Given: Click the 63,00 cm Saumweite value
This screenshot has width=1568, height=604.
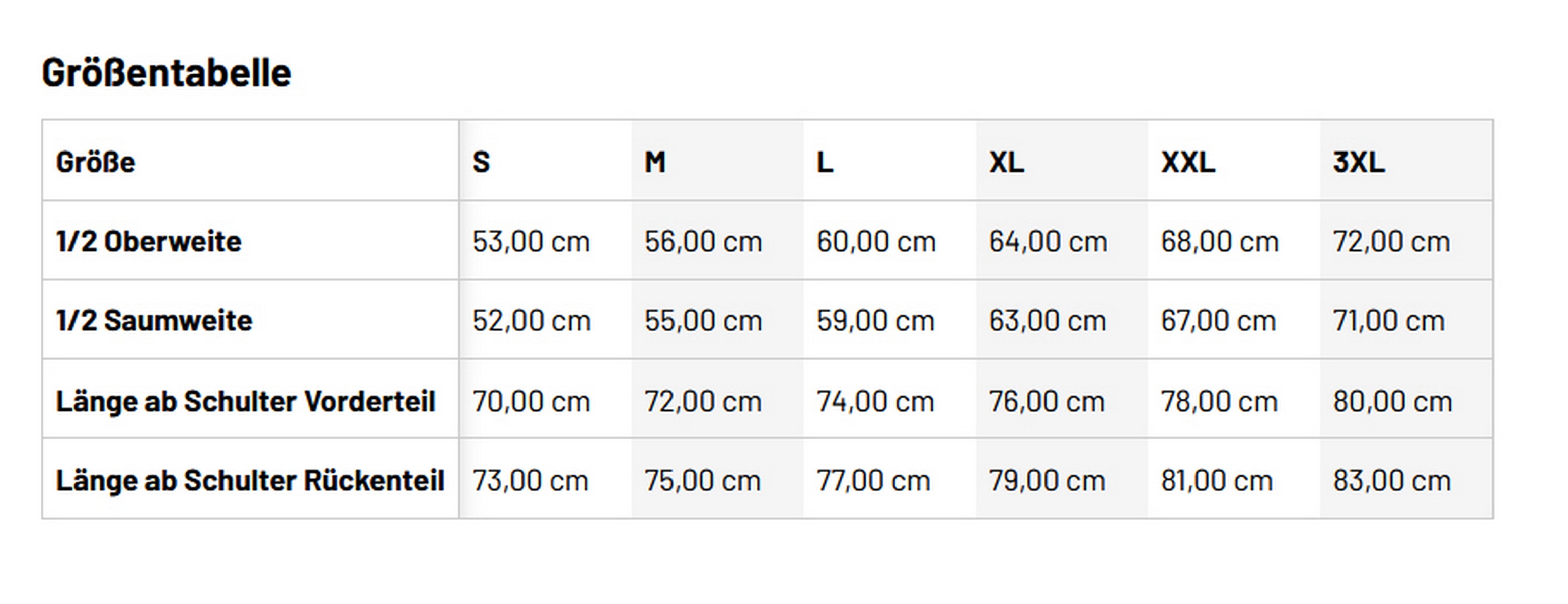Looking at the screenshot, I should tap(1047, 320).
